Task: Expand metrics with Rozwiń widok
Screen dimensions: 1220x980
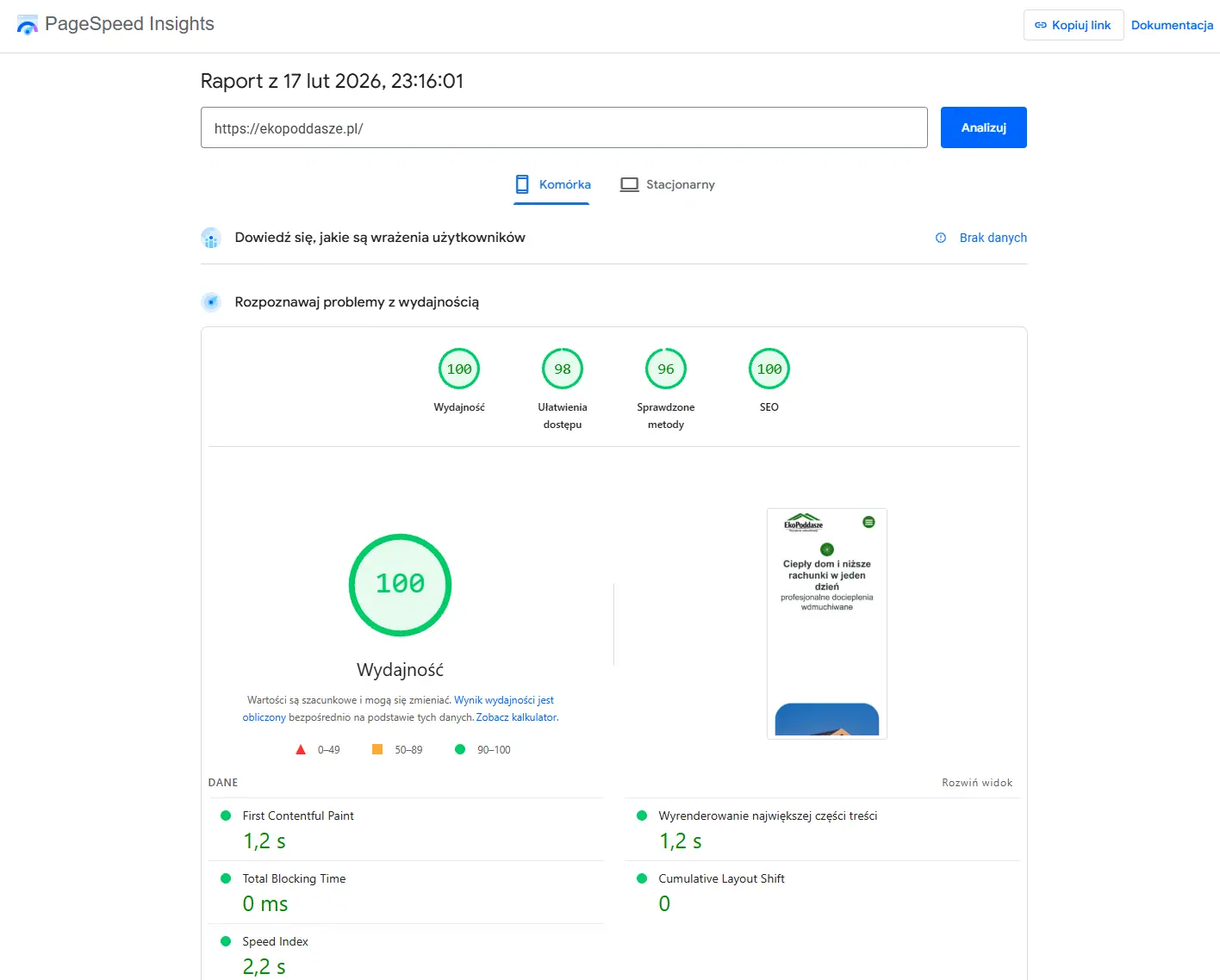Action: click(x=977, y=783)
